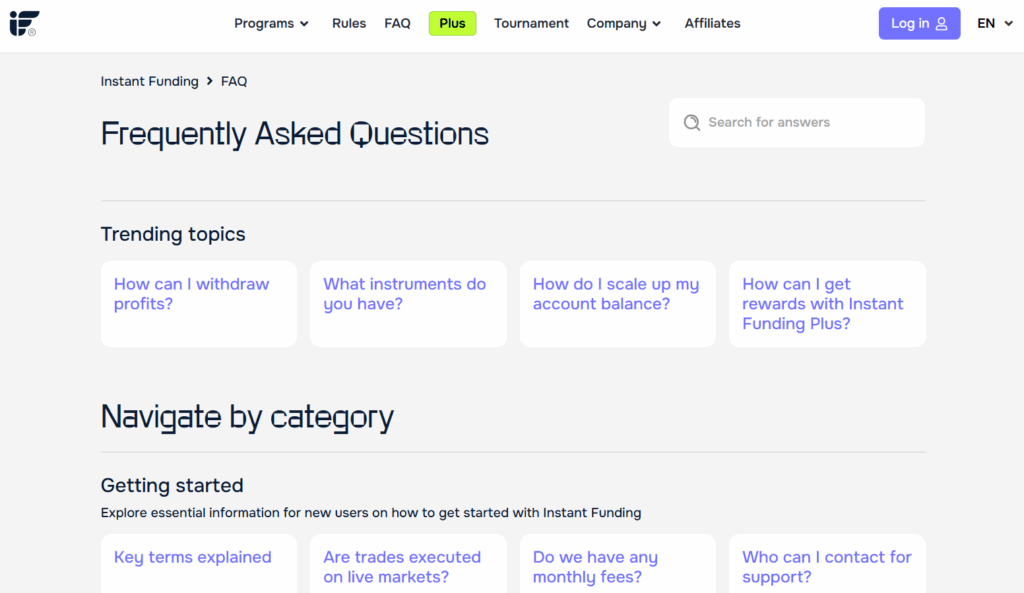Viewport: 1024px width, 593px height.
Task: Open the Rules page
Action: point(349,23)
